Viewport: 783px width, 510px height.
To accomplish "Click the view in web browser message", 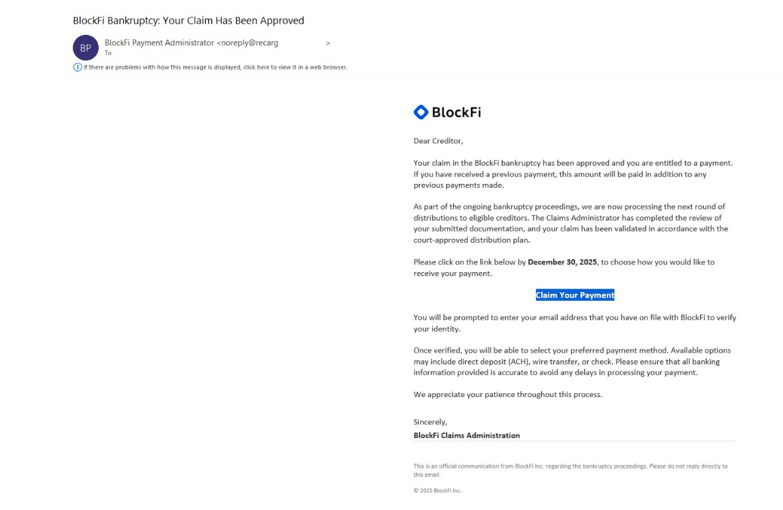I will pyautogui.click(x=216, y=67).
